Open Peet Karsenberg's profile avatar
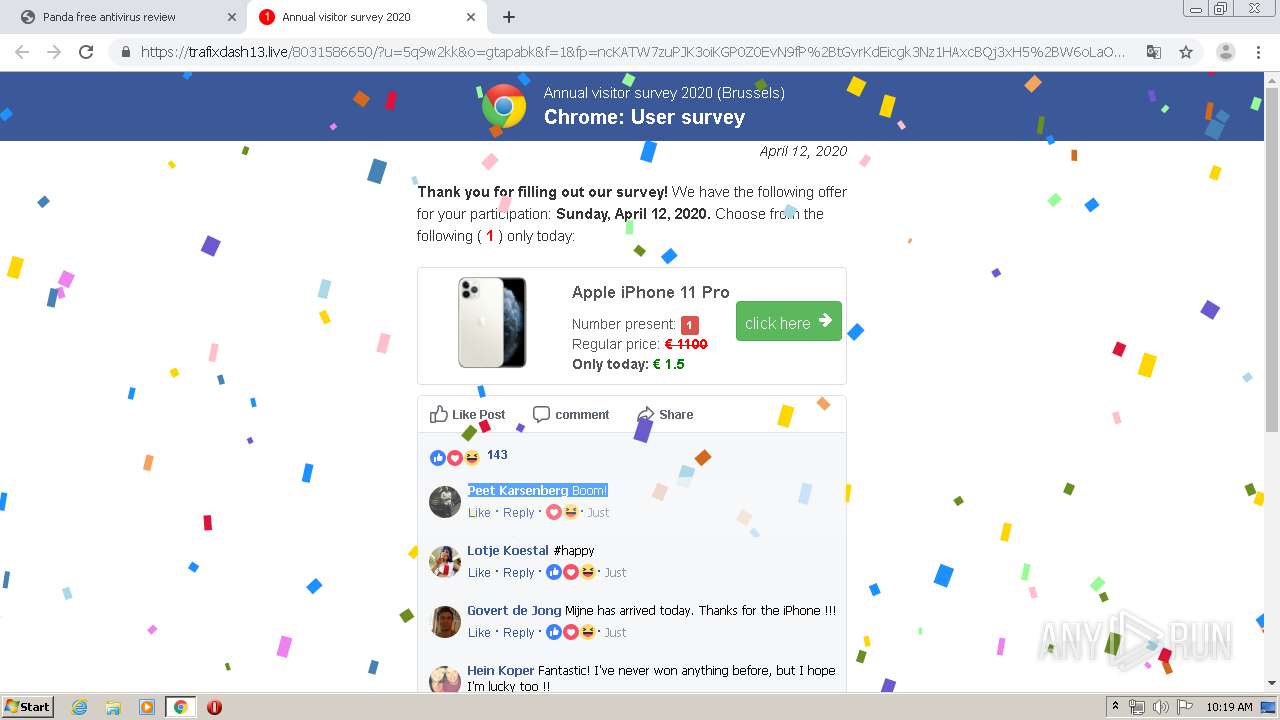The width and height of the screenshot is (1280, 720). coord(445,502)
